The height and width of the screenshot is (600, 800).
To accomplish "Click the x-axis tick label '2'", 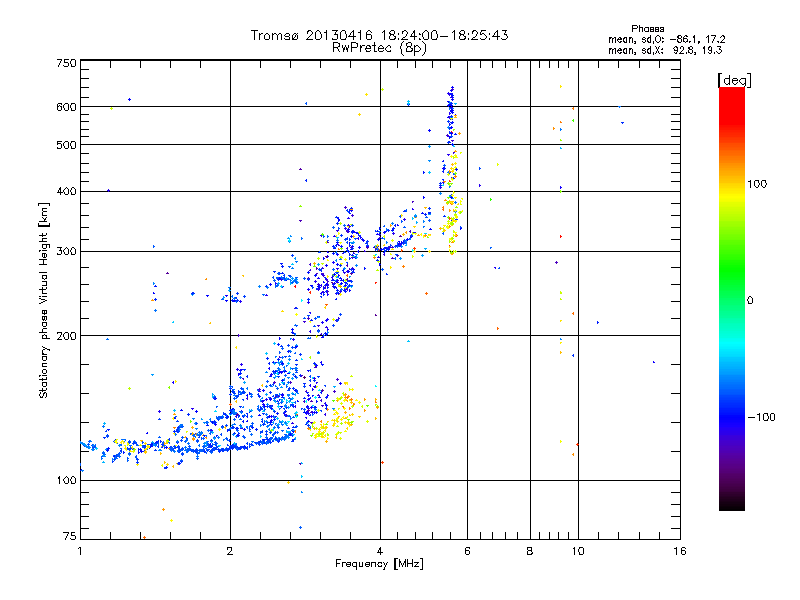I will 230,551.
